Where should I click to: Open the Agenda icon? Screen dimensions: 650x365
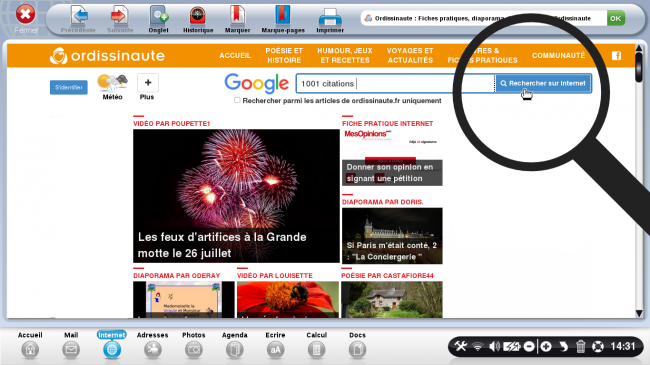[235, 350]
